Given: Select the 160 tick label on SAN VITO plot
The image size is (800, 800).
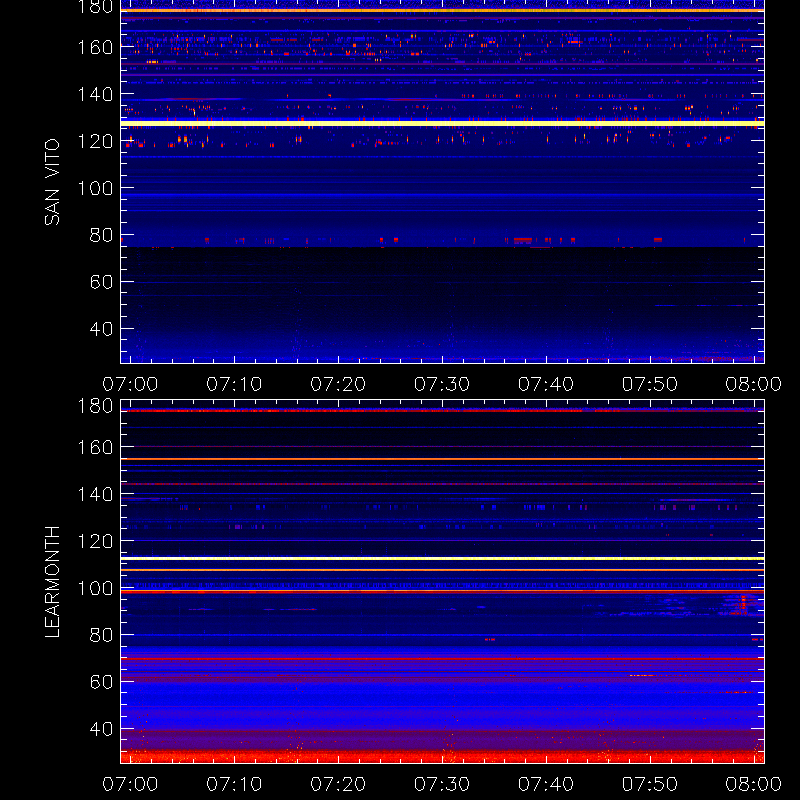Looking at the screenshot, I should point(95,47).
